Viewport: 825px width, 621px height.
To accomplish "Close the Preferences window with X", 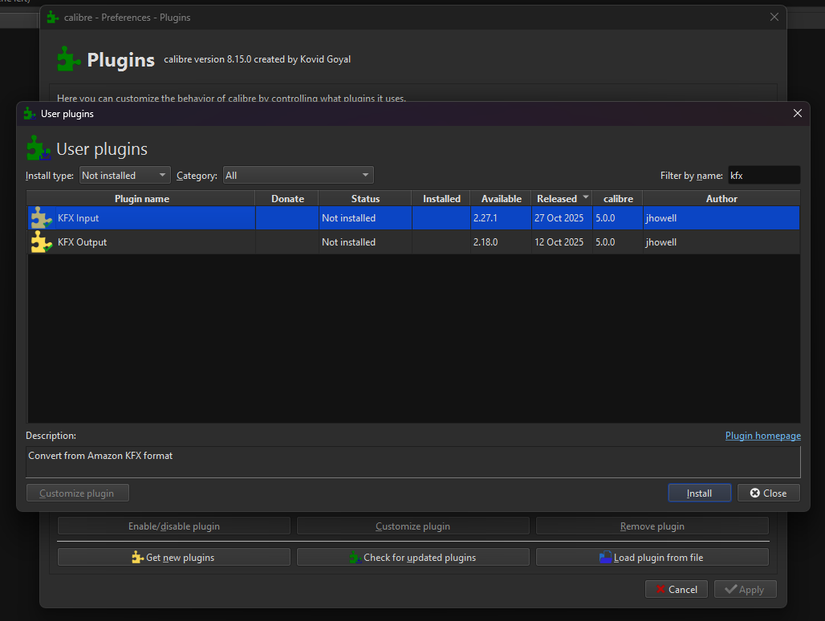I will (774, 17).
